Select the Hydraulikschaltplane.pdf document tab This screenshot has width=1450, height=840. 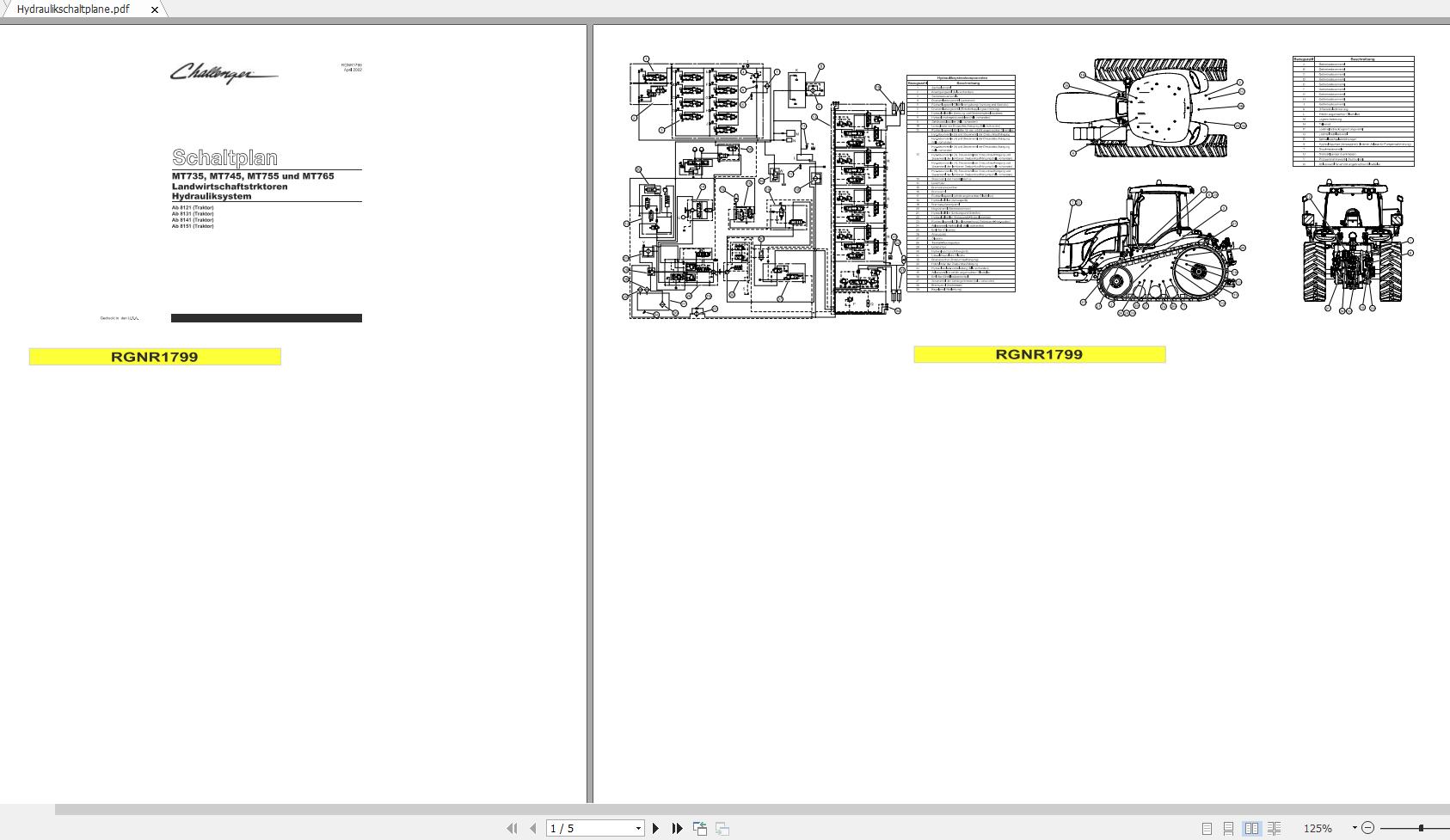[x=73, y=9]
